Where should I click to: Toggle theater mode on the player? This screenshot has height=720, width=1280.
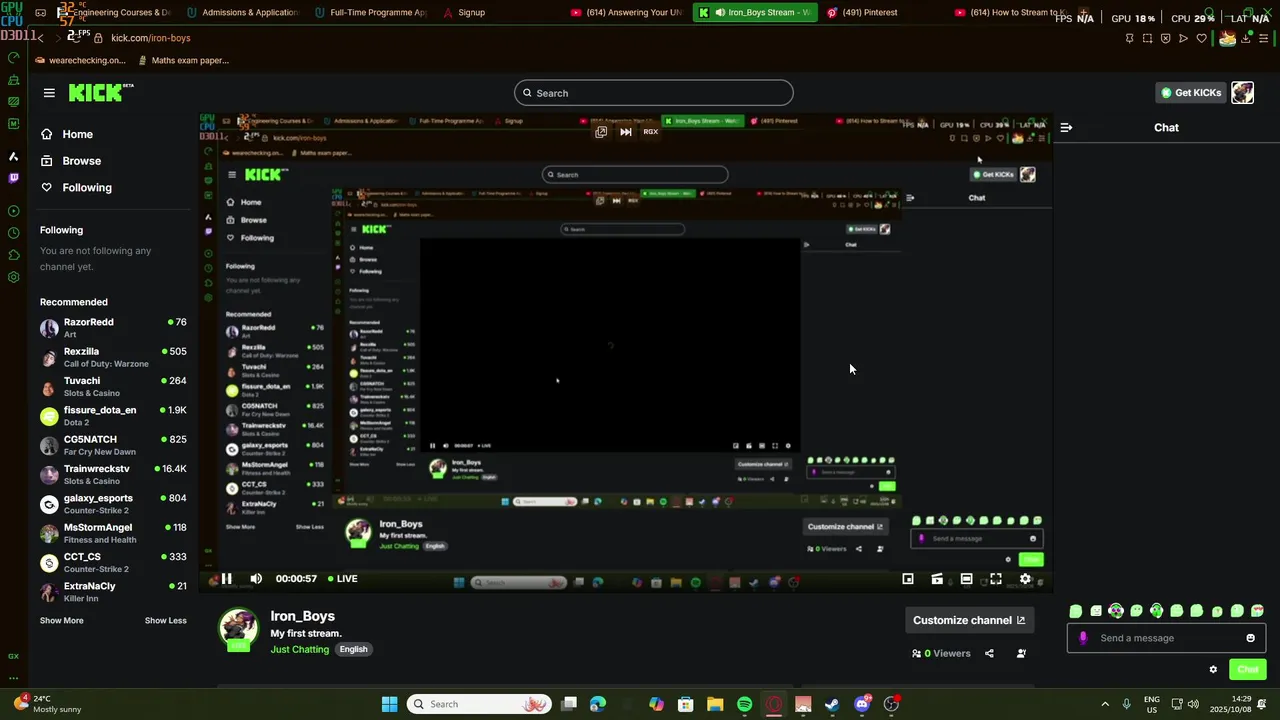coord(966,578)
